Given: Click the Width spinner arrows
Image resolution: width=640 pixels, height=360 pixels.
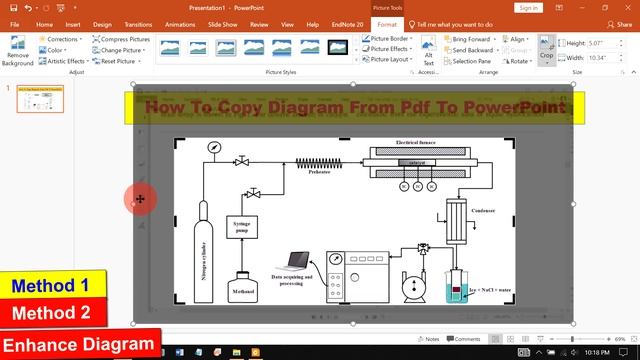Looking at the screenshot, I should [x=621, y=58].
